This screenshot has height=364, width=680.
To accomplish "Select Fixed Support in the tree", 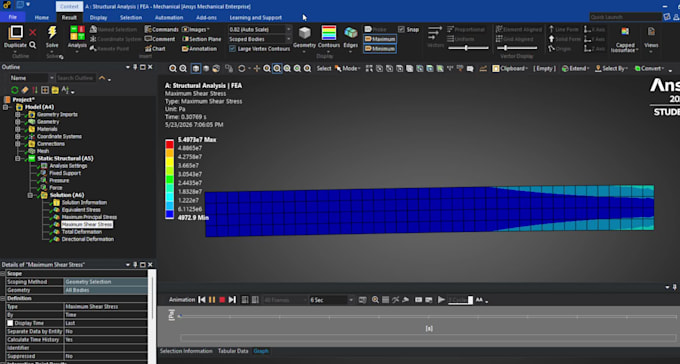I will (x=65, y=173).
